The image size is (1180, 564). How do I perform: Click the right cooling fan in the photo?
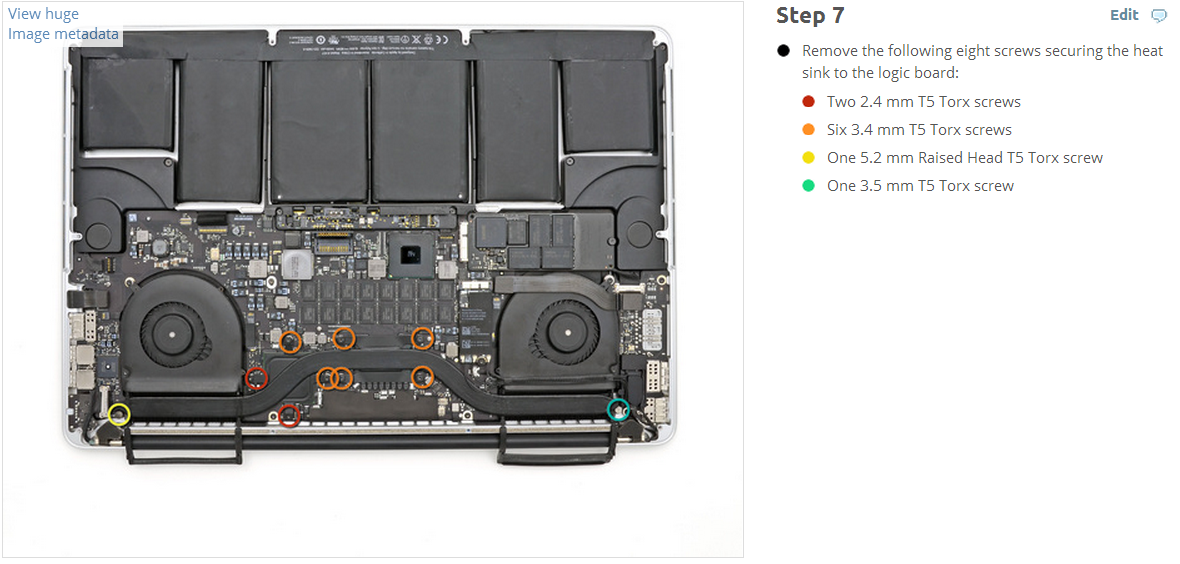563,331
